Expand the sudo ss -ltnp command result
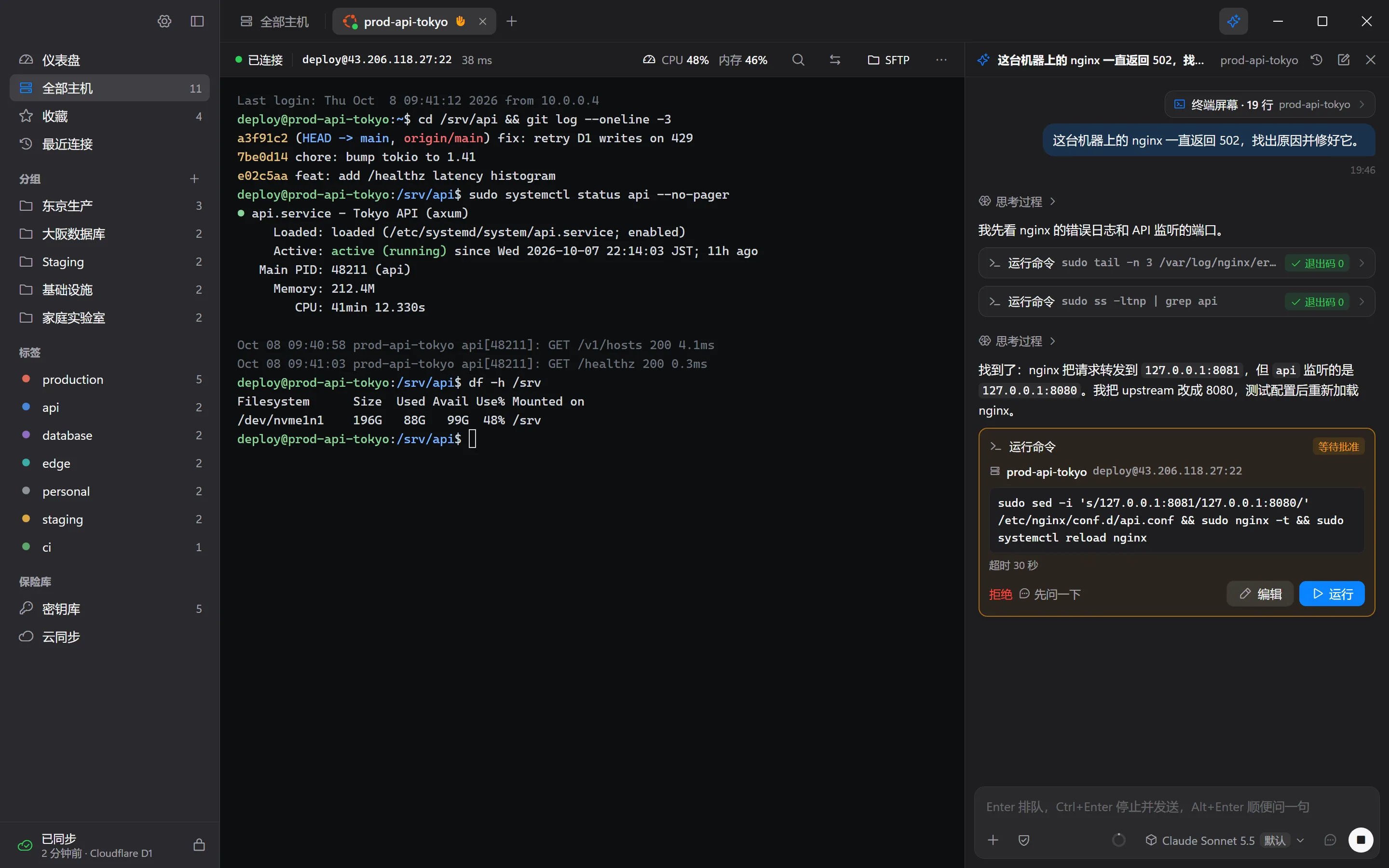Screen dimensions: 1389x868 point(1177,301)
